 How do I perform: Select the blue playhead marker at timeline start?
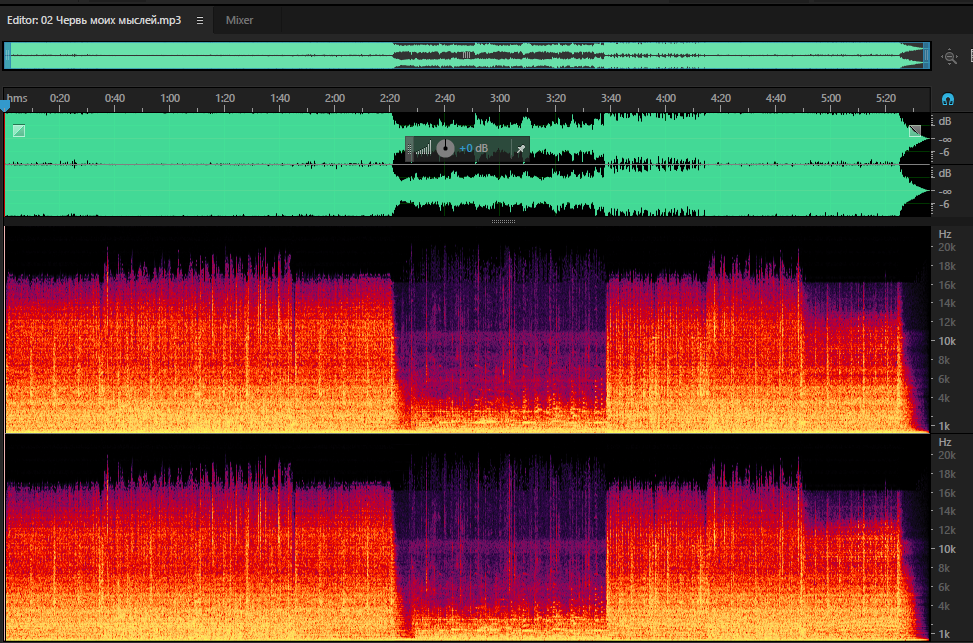coord(5,107)
